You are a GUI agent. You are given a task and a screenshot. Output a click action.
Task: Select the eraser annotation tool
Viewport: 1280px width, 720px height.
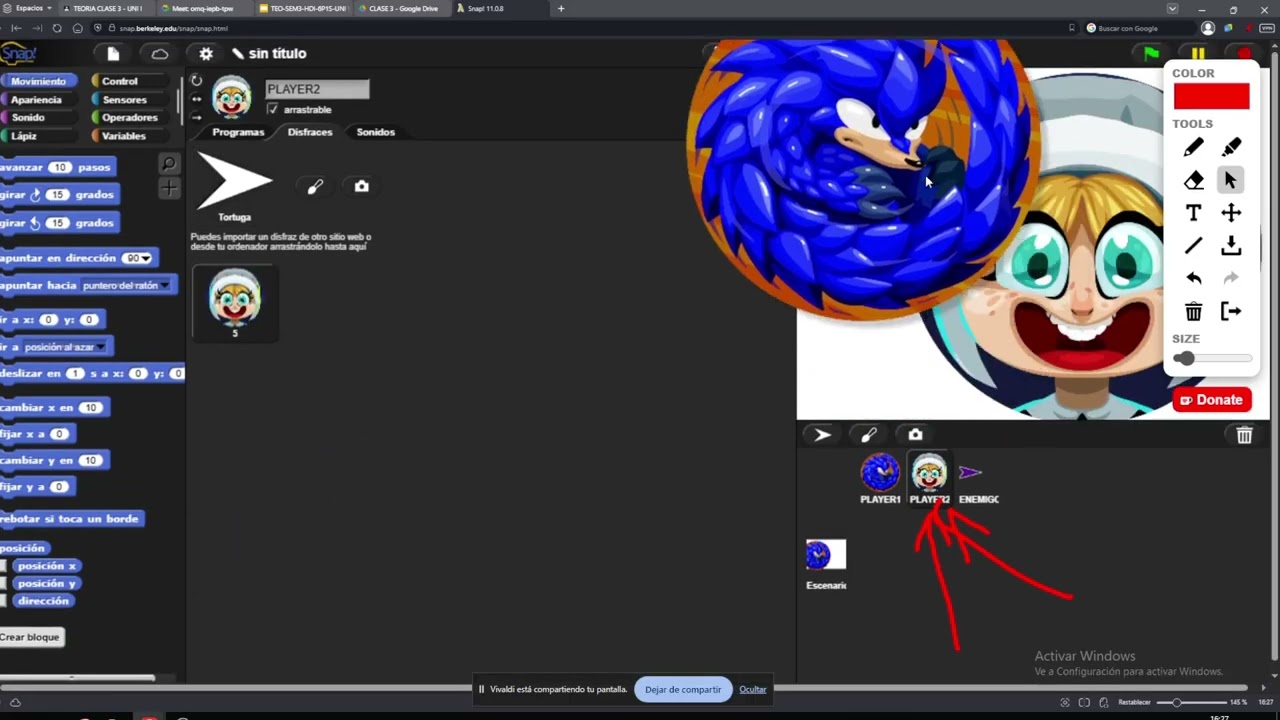point(1193,181)
